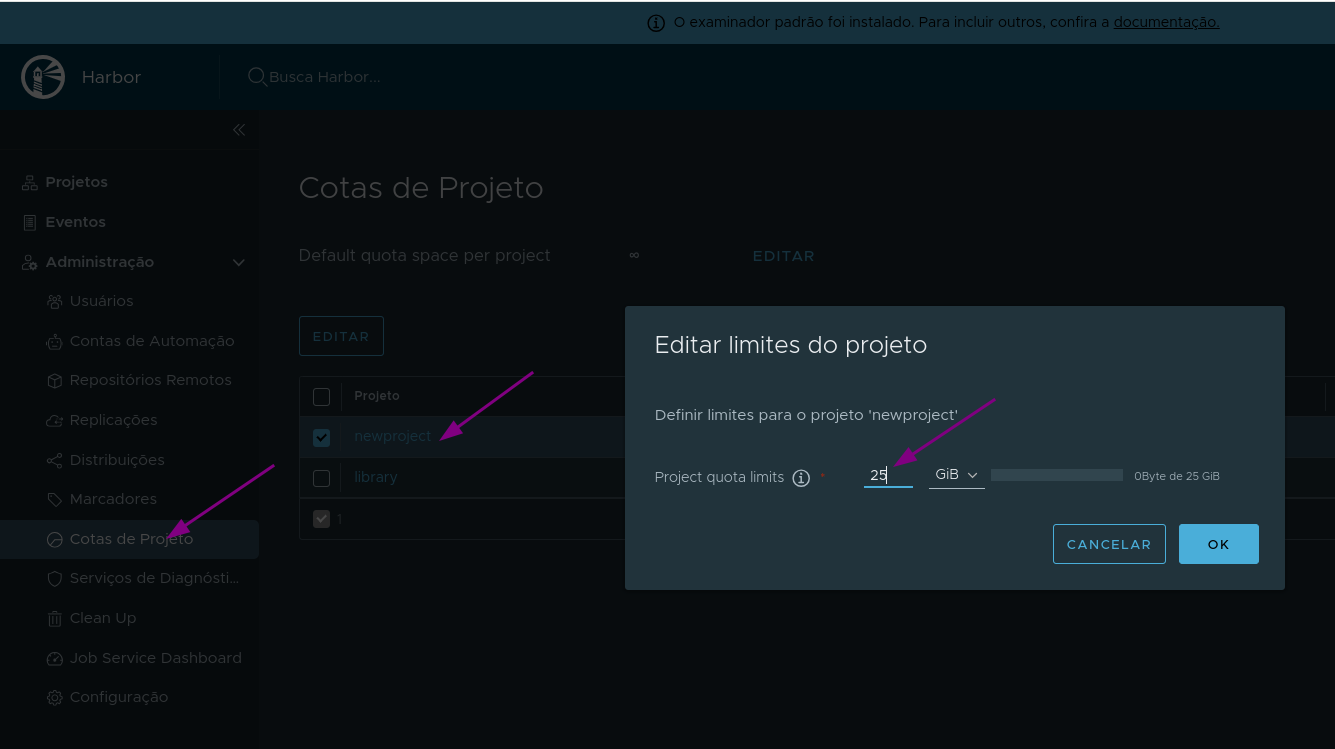1335x749 pixels.
Task: Click the quota limit input containing 25
Action: tap(888, 477)
